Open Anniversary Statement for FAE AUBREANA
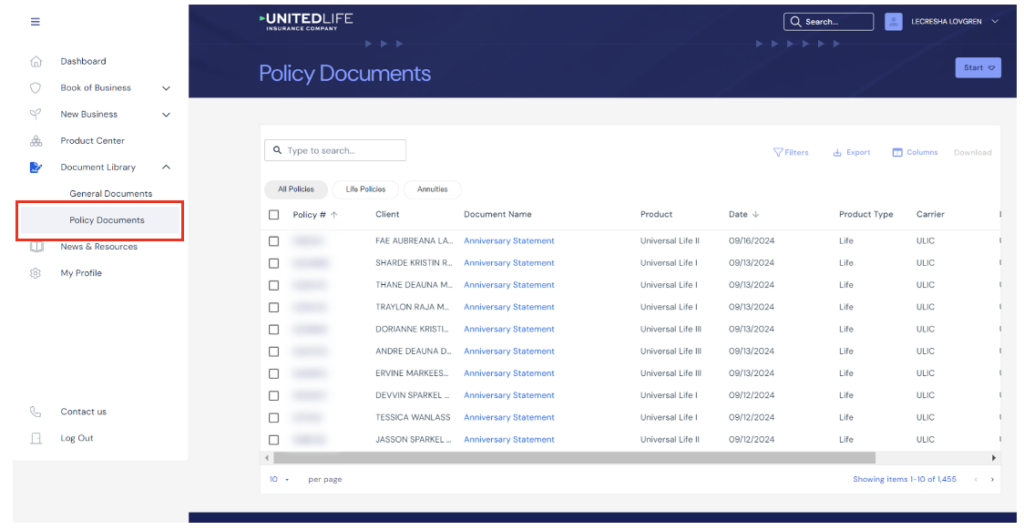This screenshot has height=530, width=1024. click(x=509, y=241)
